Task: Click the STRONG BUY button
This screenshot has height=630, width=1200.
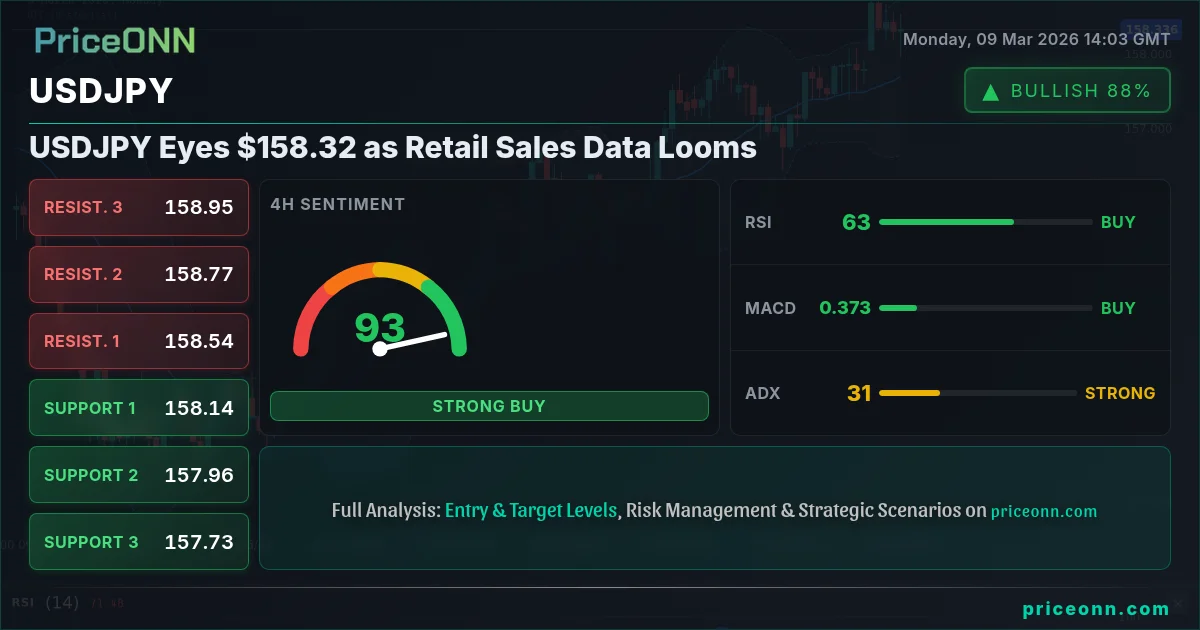Action: pos(489,406)
